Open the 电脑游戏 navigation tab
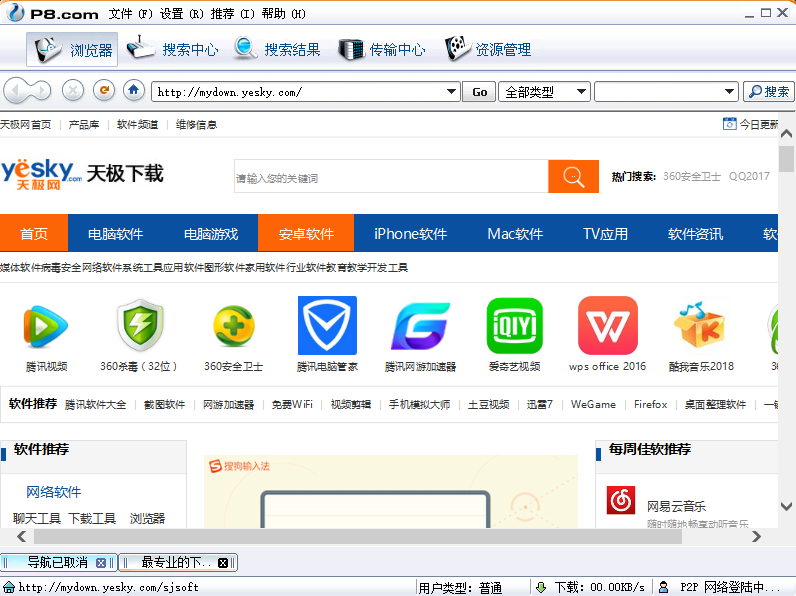Image resolution: width=796 pixels, height=596 pixels. coord(211,233)
